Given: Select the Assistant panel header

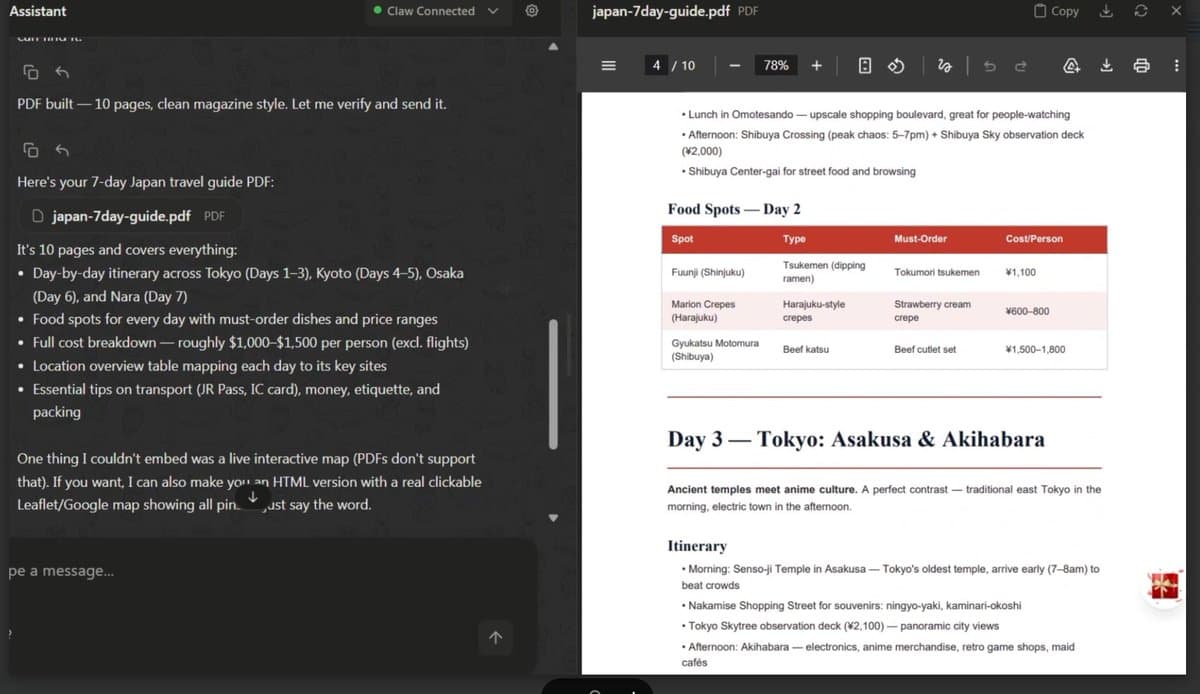Looking at the screenshot, I should tap(38, 11).
